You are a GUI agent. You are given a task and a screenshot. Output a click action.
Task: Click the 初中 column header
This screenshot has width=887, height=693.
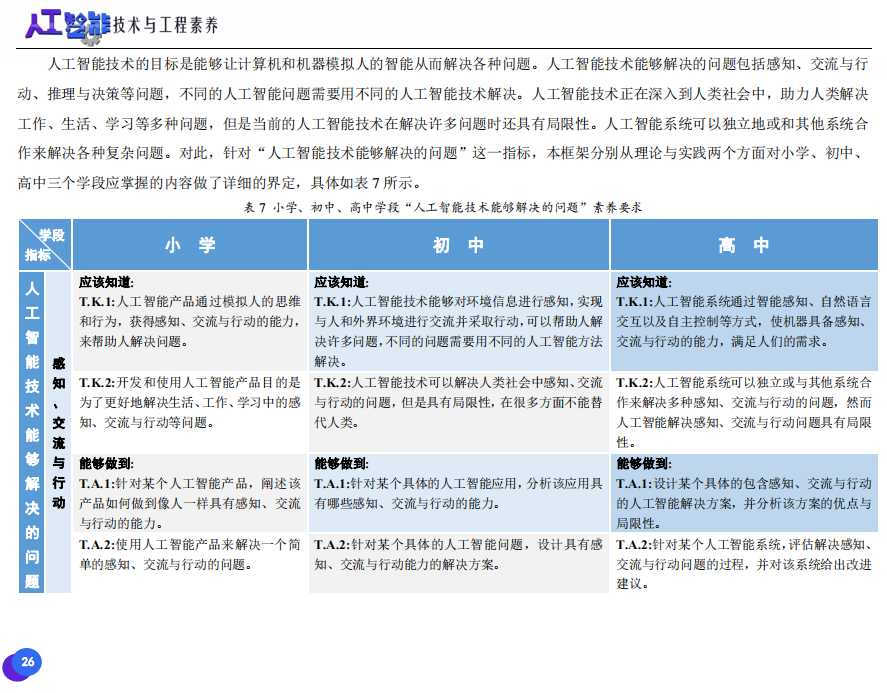tap(458, 245)
